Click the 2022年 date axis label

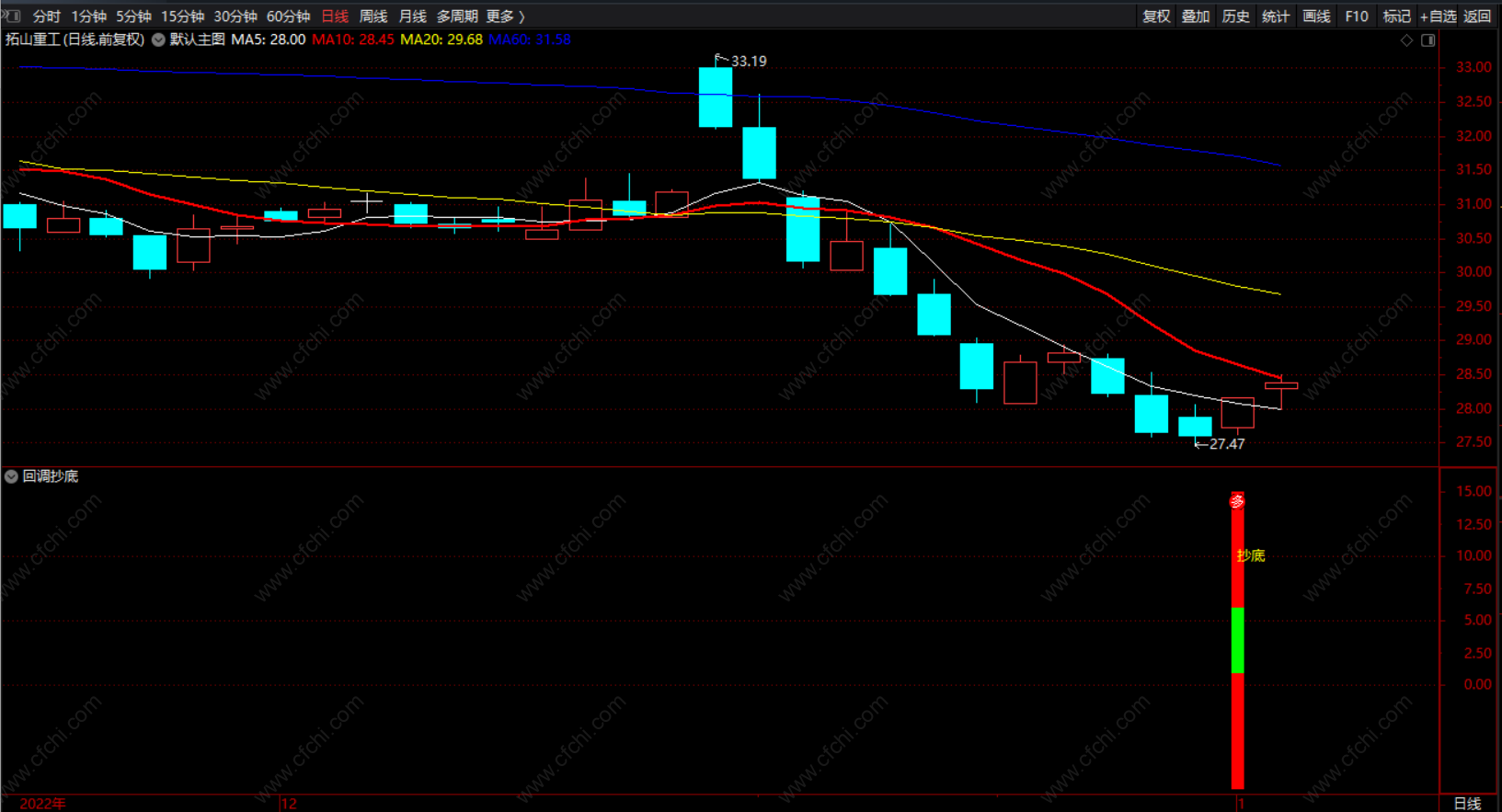click(42, 804)
